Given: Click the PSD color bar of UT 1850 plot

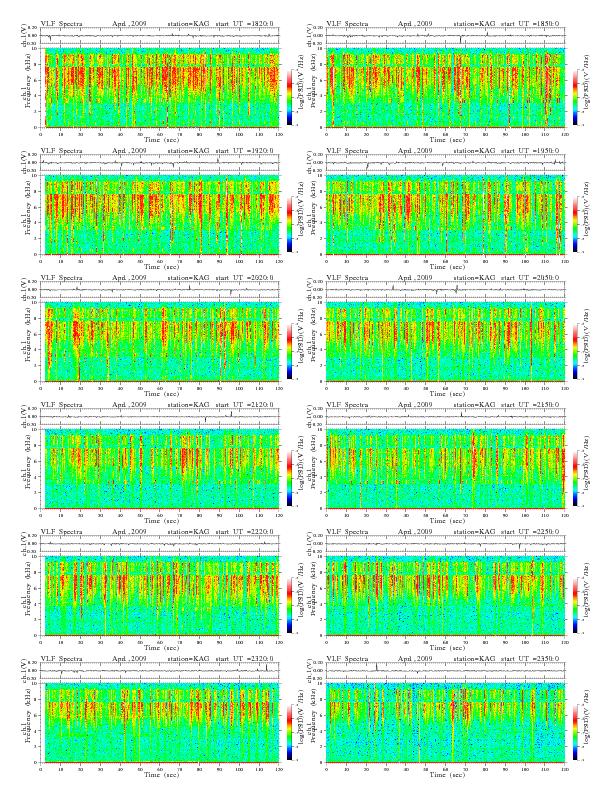Looking at the screenshot, I should (576, 97).
